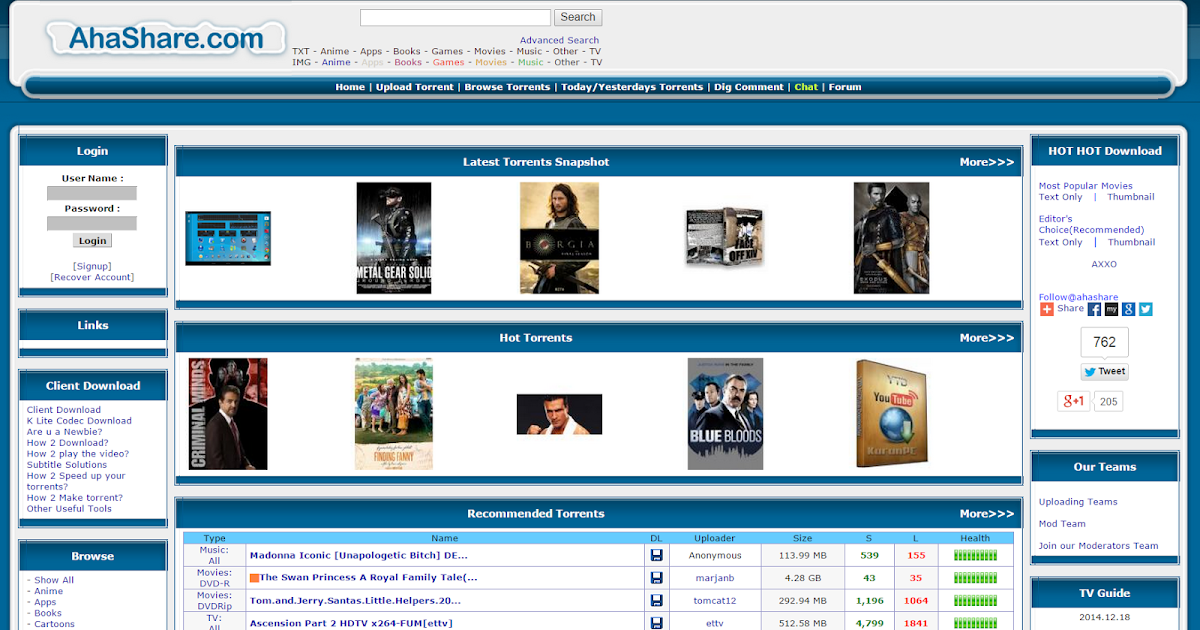Go to Home in navigation bar

click(x=350, y=87)
